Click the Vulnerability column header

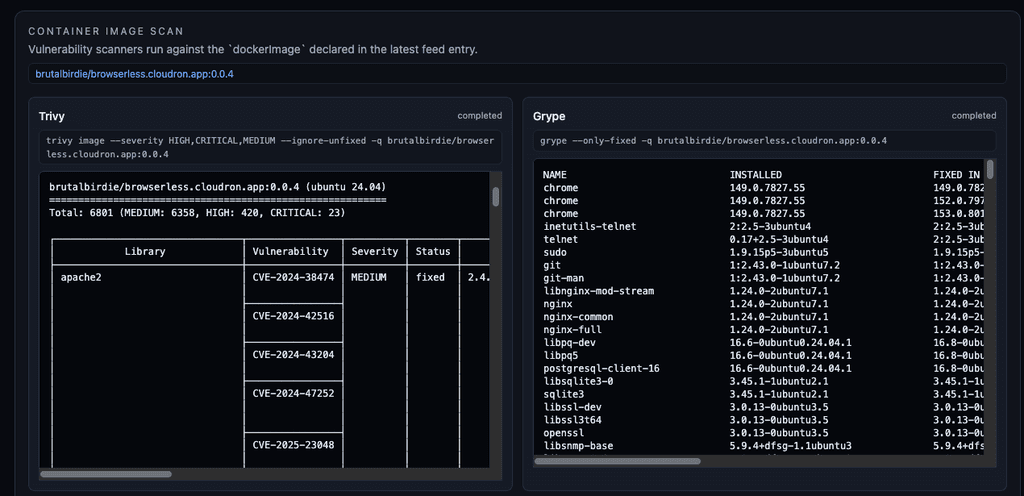[x=291, y=251]
